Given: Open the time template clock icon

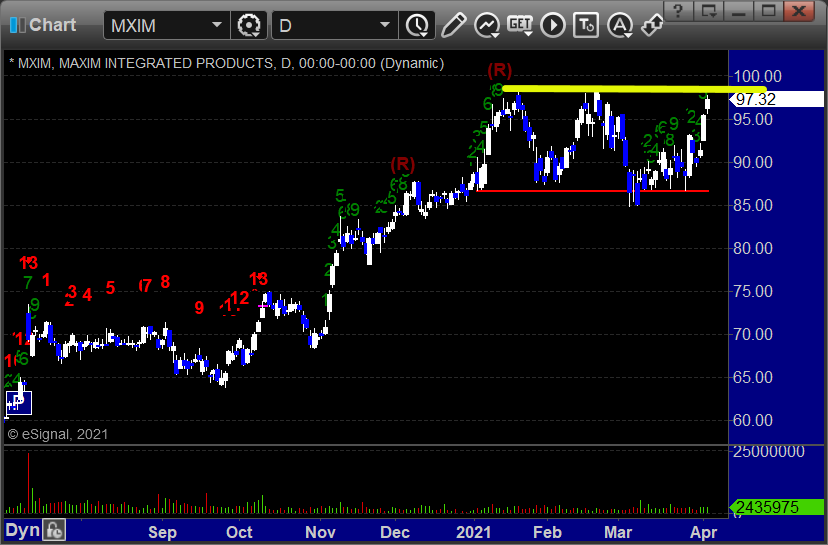Looking at the screenshot, I should tap(417, 25).
